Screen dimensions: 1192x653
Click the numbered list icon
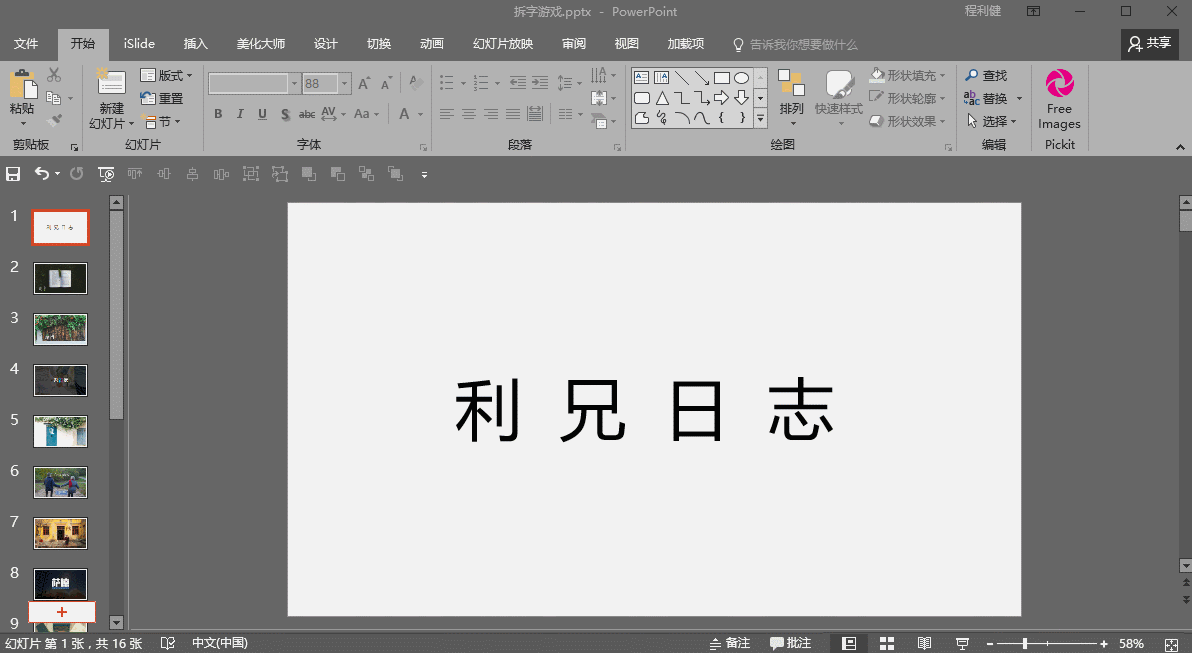[x=480, y=83]
